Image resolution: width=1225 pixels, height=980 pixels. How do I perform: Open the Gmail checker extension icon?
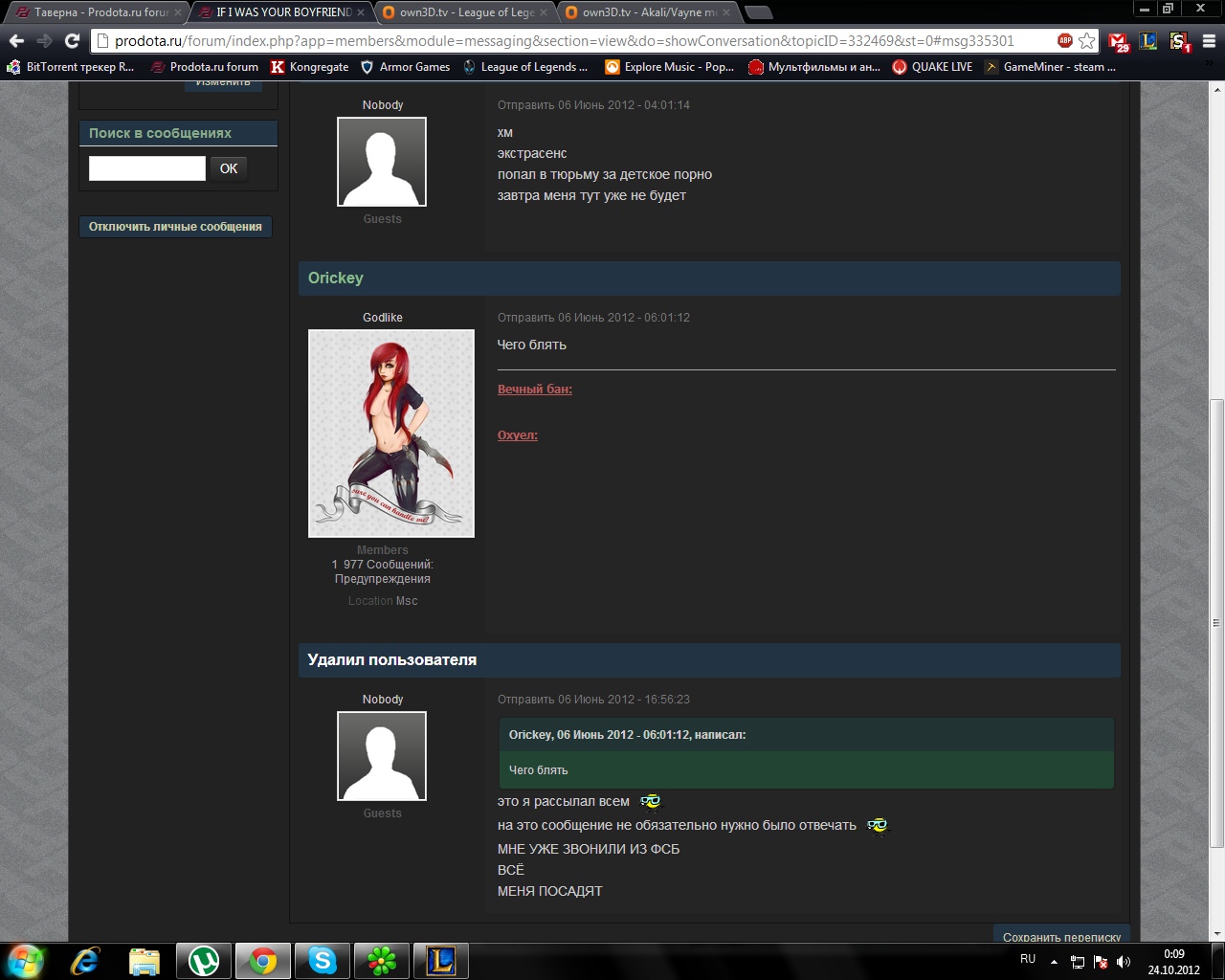tap(1118, 42)
